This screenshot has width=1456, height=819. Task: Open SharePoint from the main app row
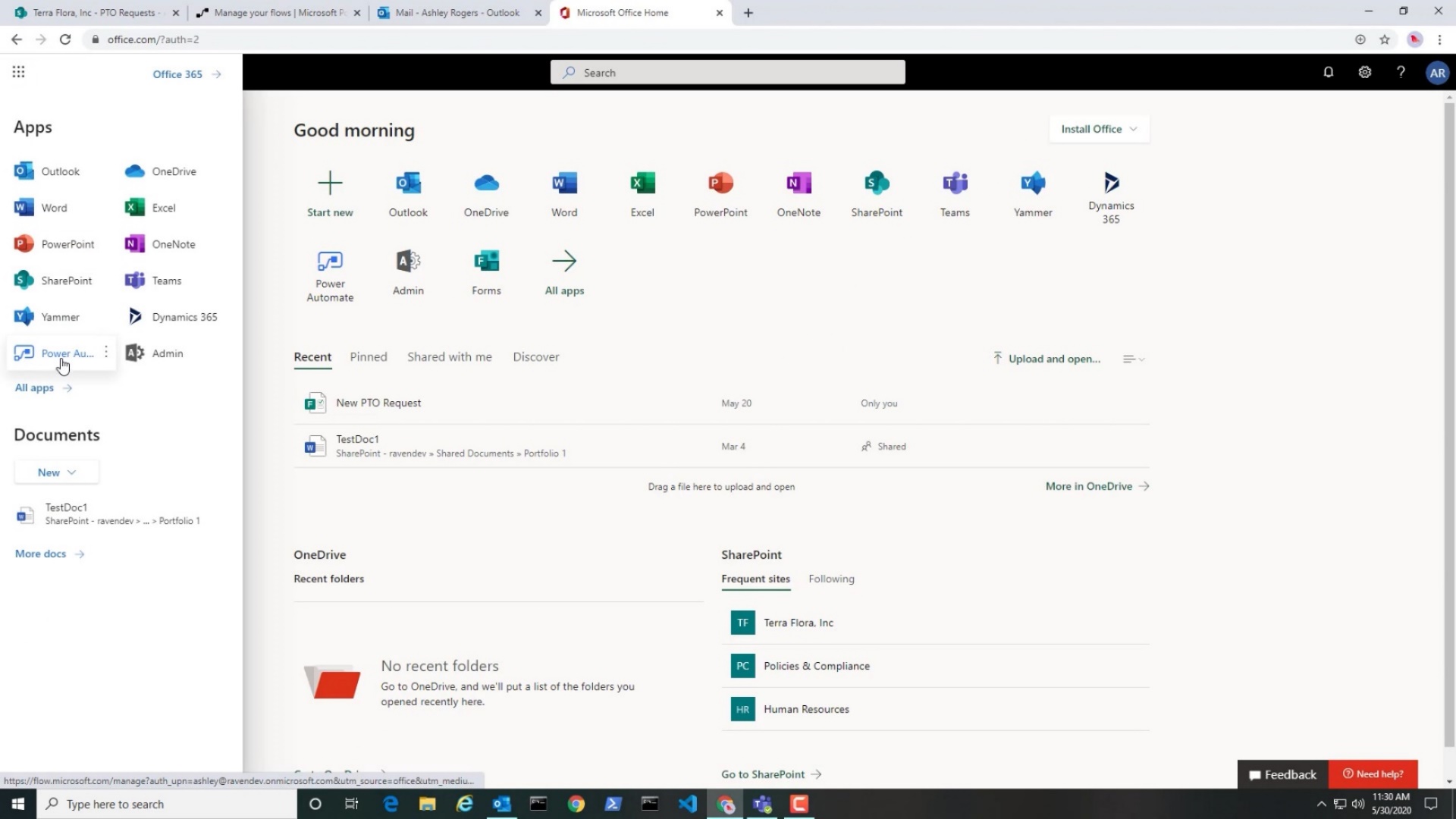(877, 194)
